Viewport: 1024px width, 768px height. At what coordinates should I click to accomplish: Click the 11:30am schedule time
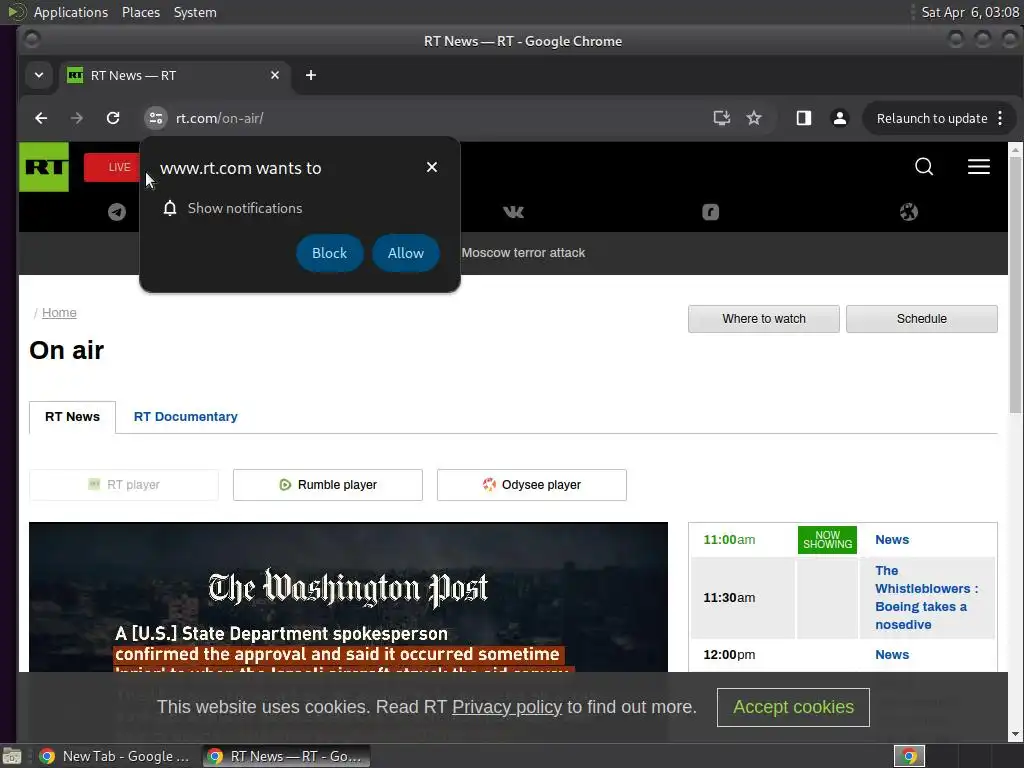click(729, 598)
